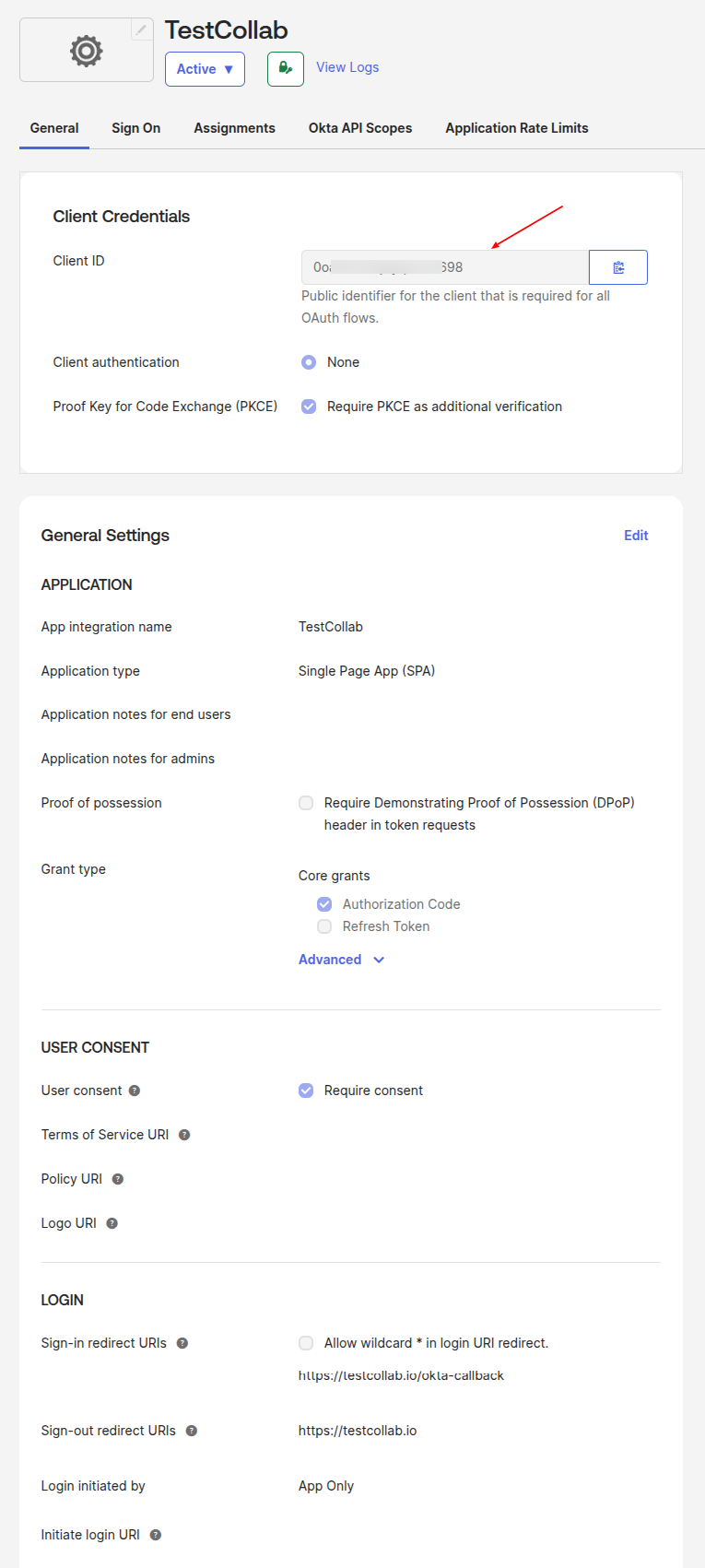Toggle Authorization Code grant checkbox
The image size is (705, 1568).
(x=324, y=904)
